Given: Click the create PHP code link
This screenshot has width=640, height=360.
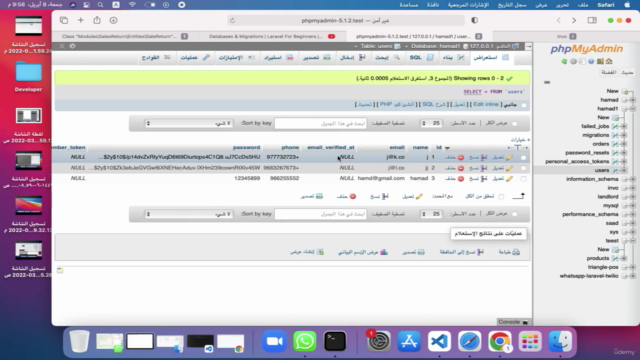Looking at the screenshot, I should [x=396, y=104].
